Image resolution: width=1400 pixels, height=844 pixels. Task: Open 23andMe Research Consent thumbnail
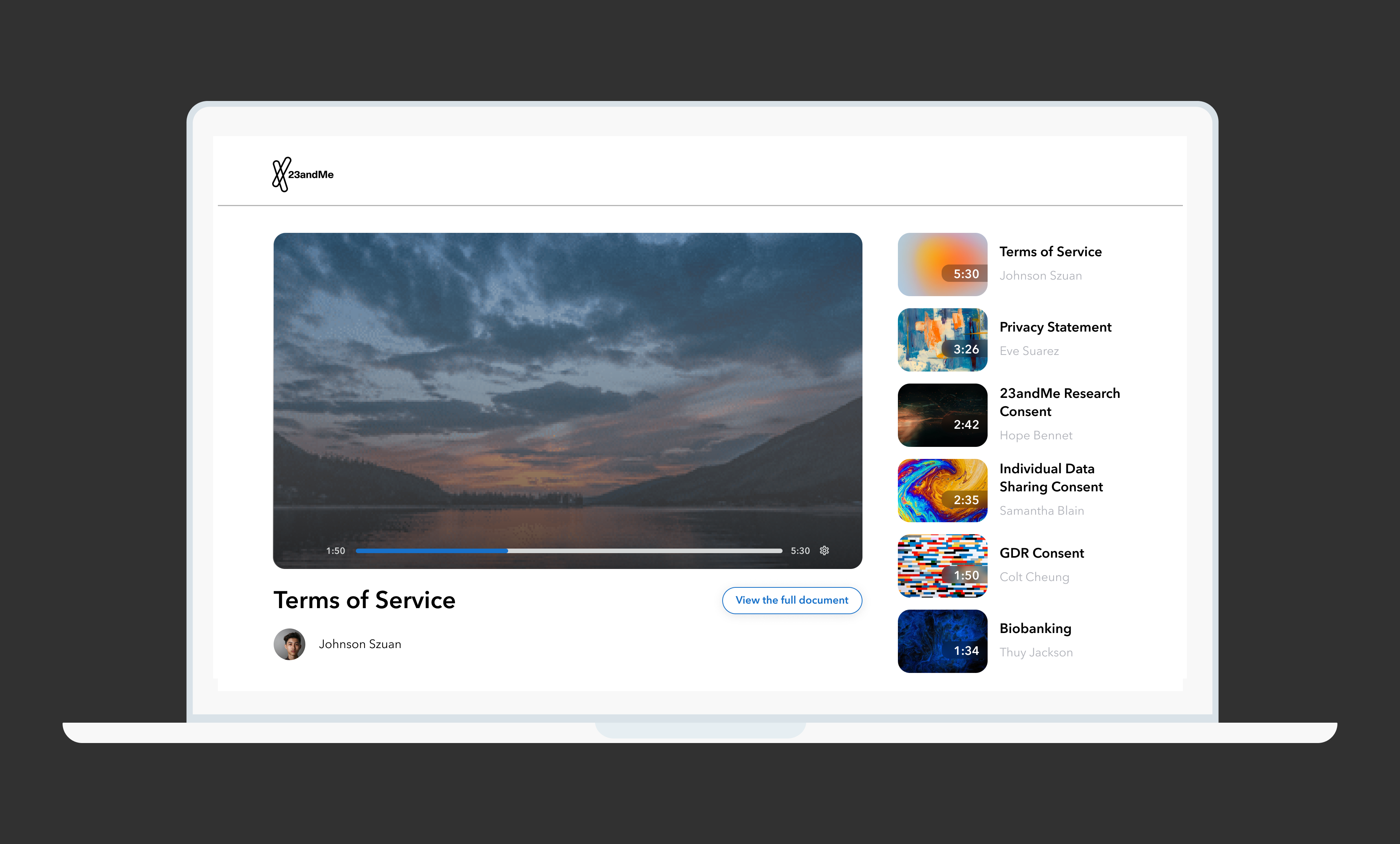pos(942,415)
